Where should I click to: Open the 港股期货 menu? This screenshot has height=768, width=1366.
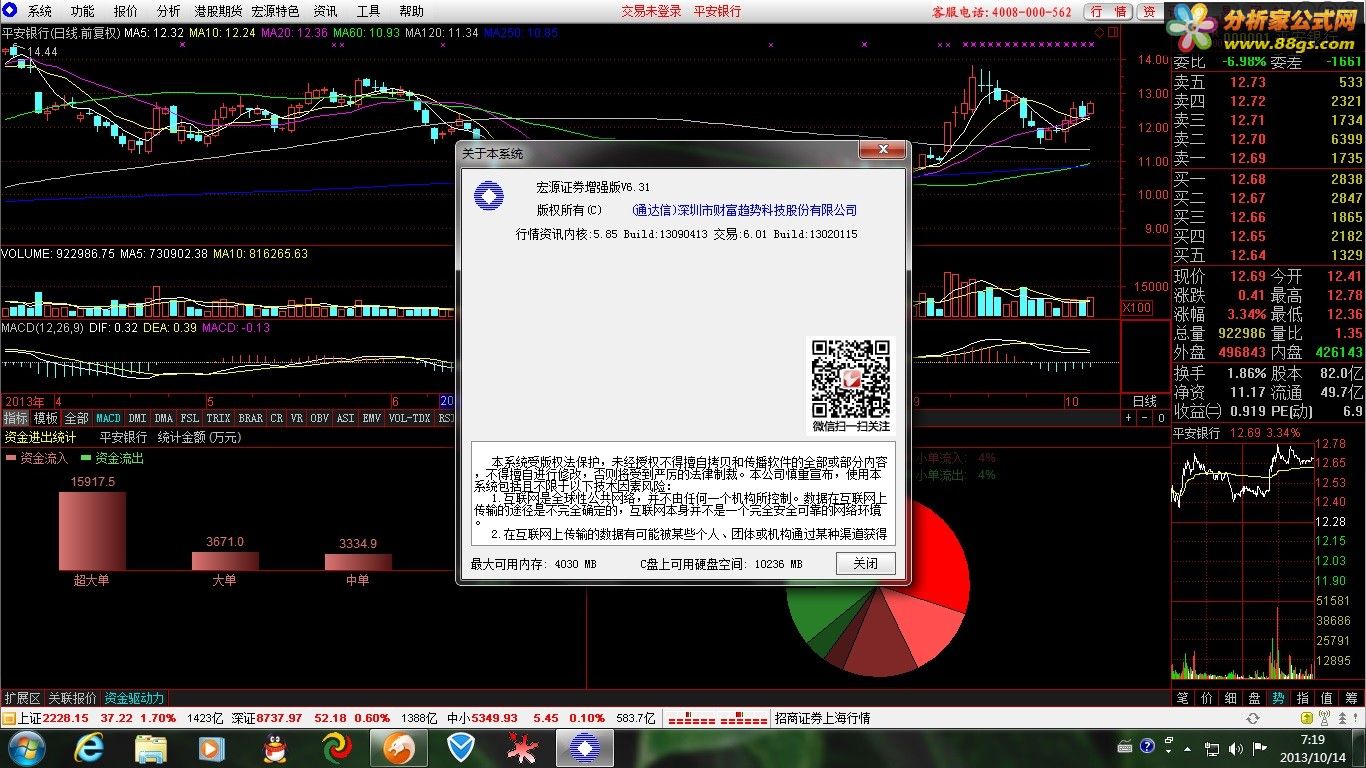click(218, 11)
